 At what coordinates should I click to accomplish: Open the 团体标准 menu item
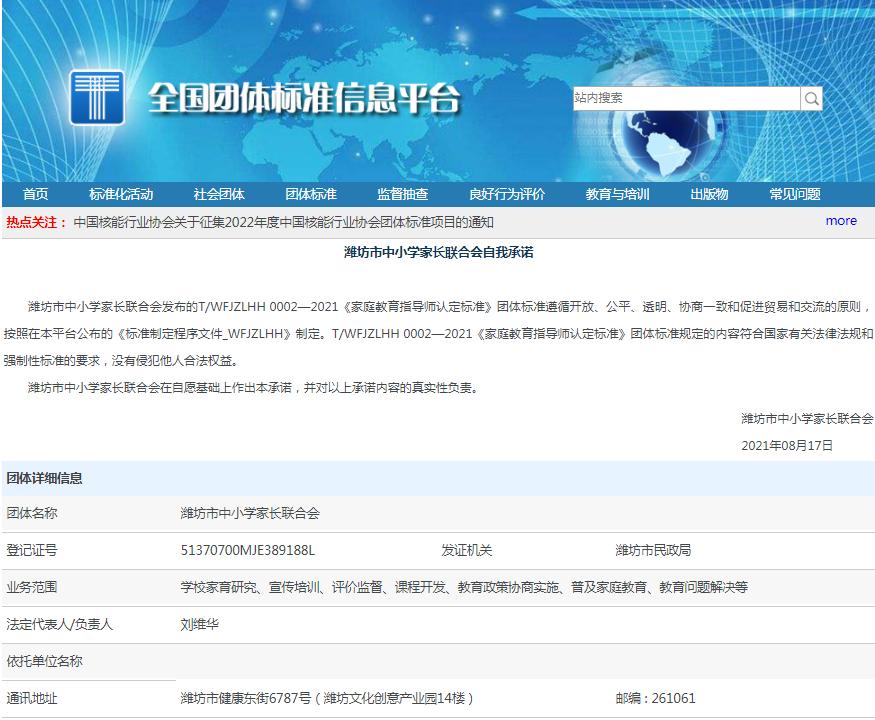(x=311, y=194)
